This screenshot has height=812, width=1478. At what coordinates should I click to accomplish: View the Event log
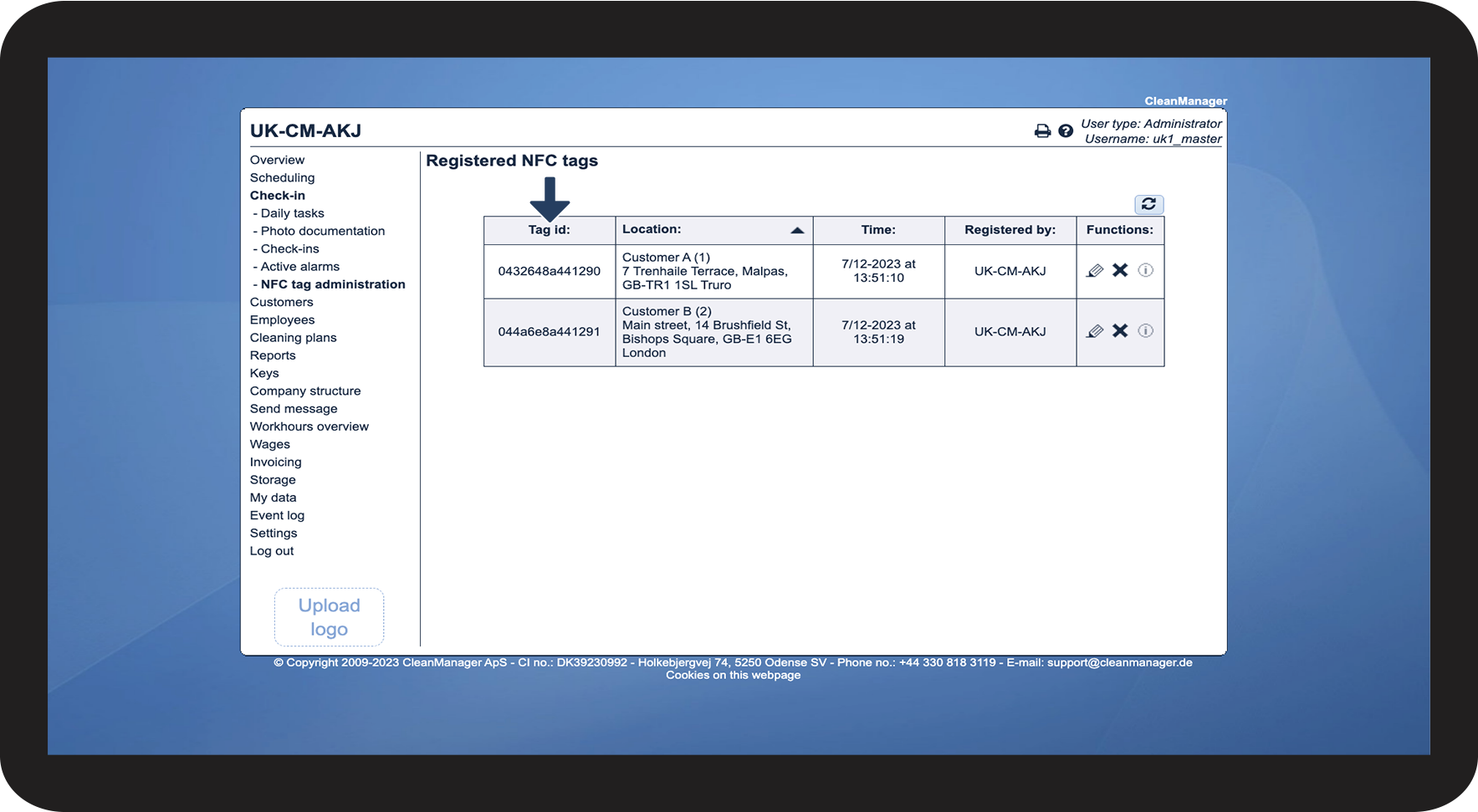pos(277,515)
